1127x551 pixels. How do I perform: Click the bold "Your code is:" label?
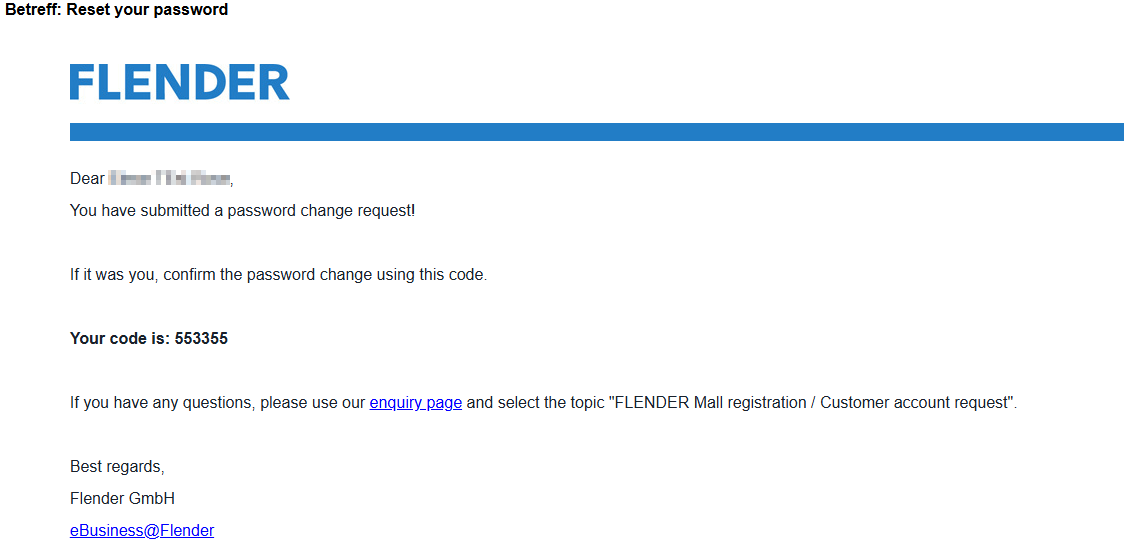click(x=120, y=339)
